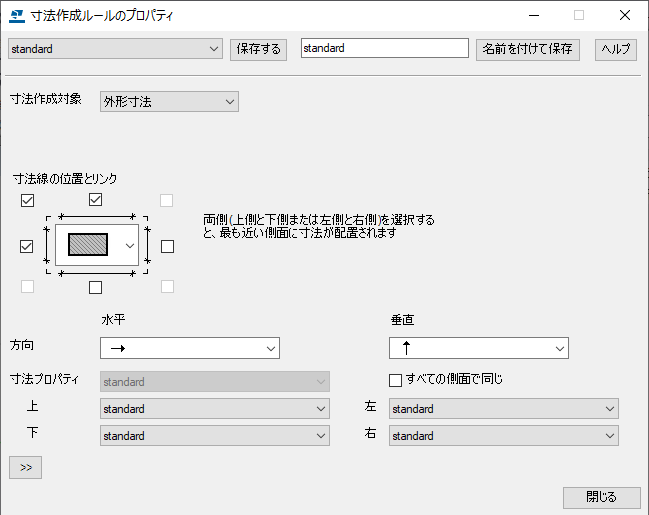Open the horizontal direction arrow dropdown
The height and width of the screenshot is (515, 649).
189,348
